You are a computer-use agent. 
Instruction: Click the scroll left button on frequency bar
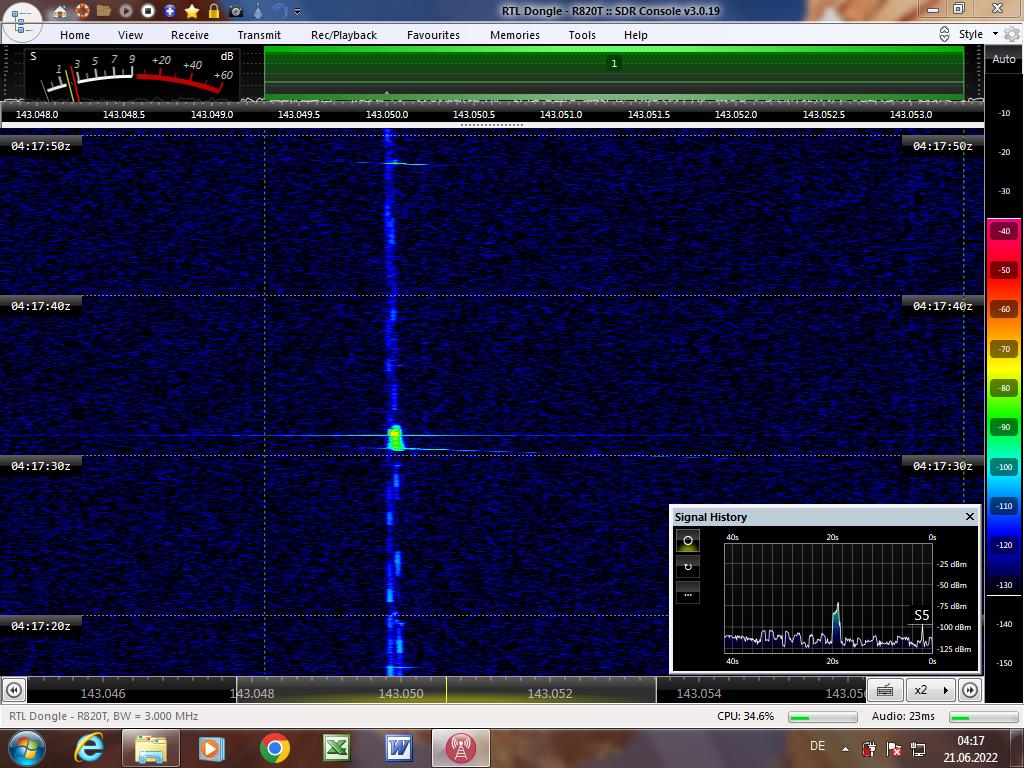point(14,690)
